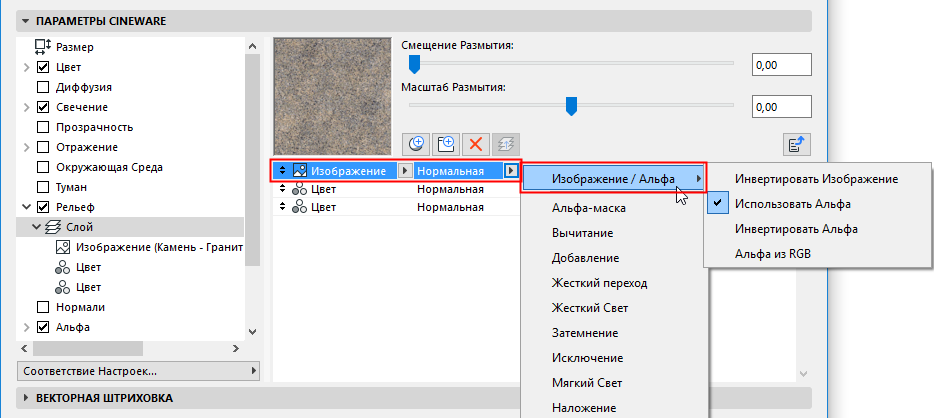Click the Смещение Размытия slider handle
The image size is (934, 418).
(x=414, y=63)
